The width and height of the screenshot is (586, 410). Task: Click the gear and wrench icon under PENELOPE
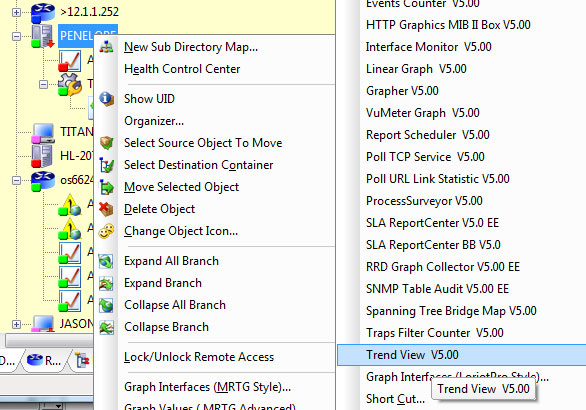[70, 84]
